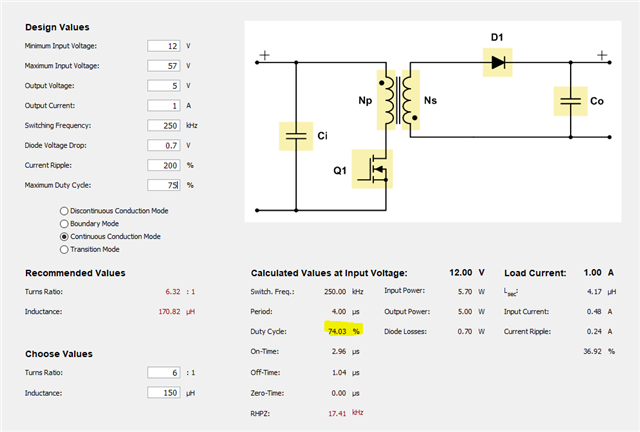
Task: Edit the Diode Voltage Drop field
Action: point(164,145)
